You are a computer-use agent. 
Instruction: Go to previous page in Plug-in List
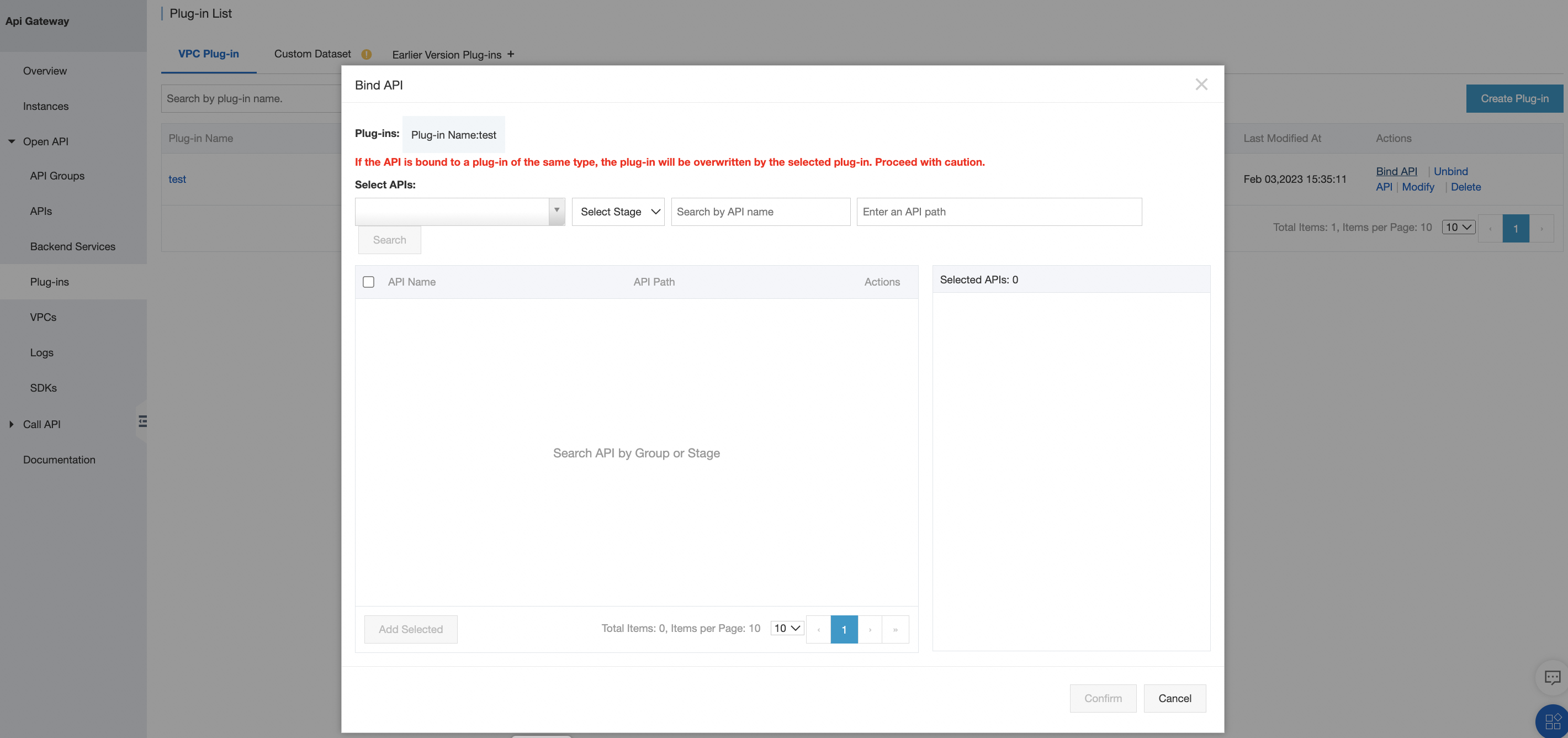click(x=1490, y=228)
